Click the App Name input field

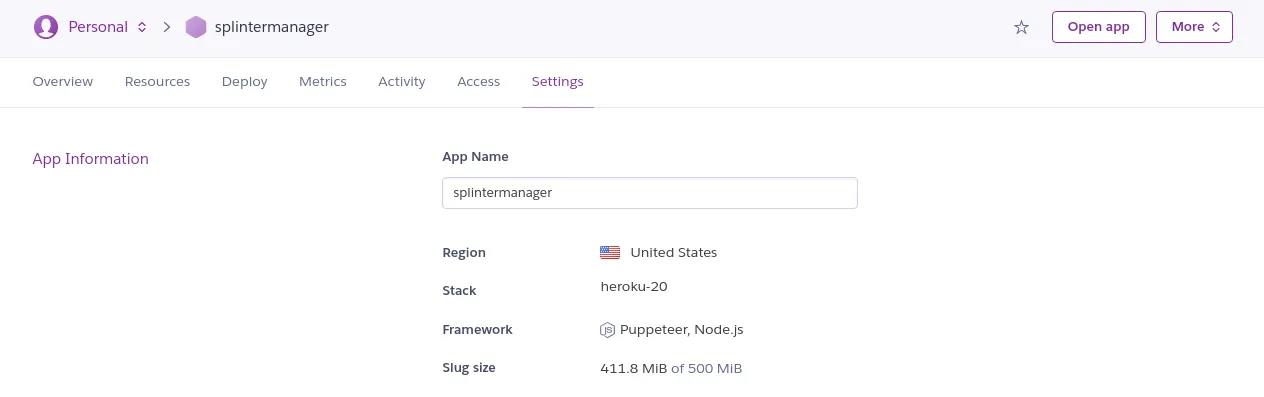click(x=650, y=193)
